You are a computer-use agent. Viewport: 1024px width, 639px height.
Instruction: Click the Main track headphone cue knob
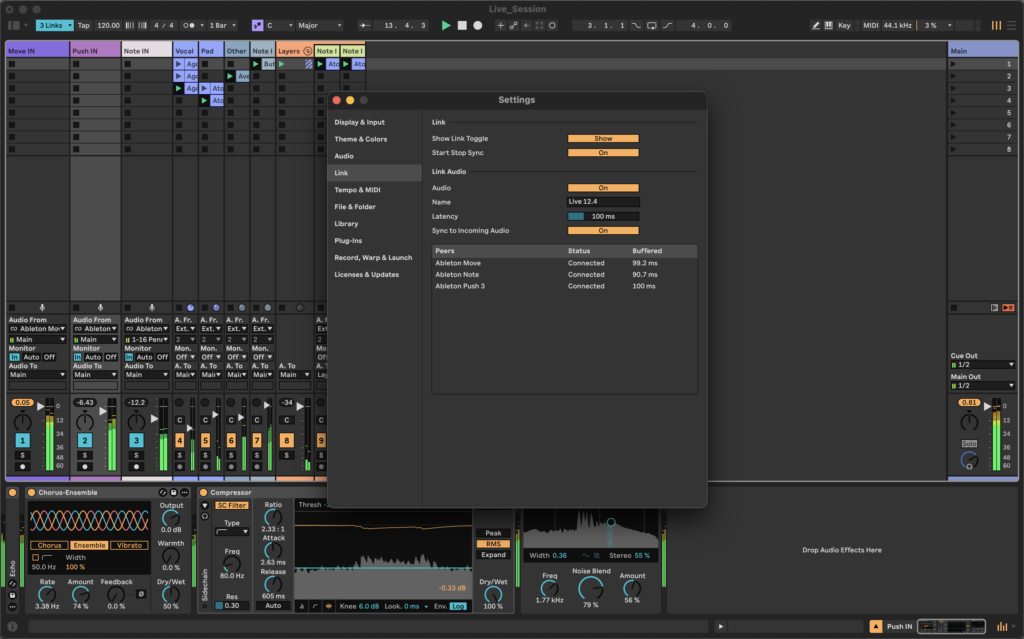[x=969, y=461]
